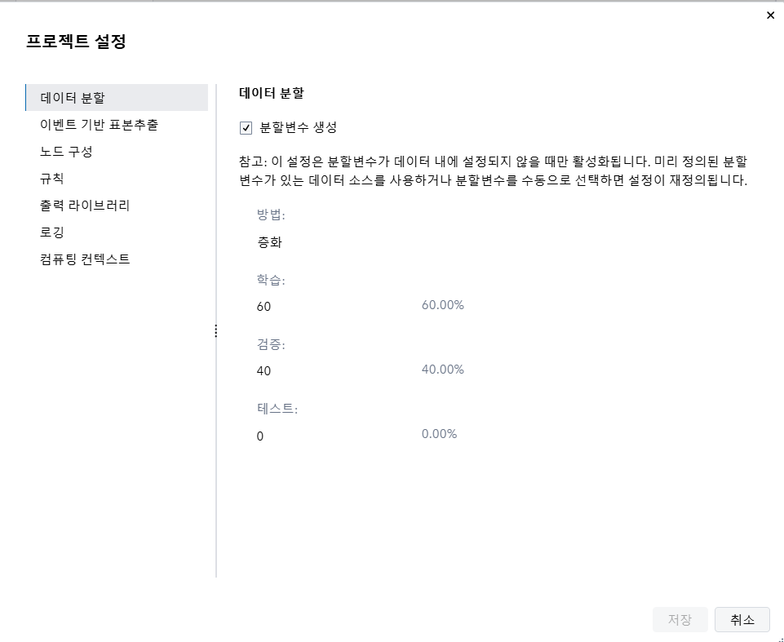The image size is (784, 642).
Task: Switch to 규칙 settings
Action: (x=52, y=179)
